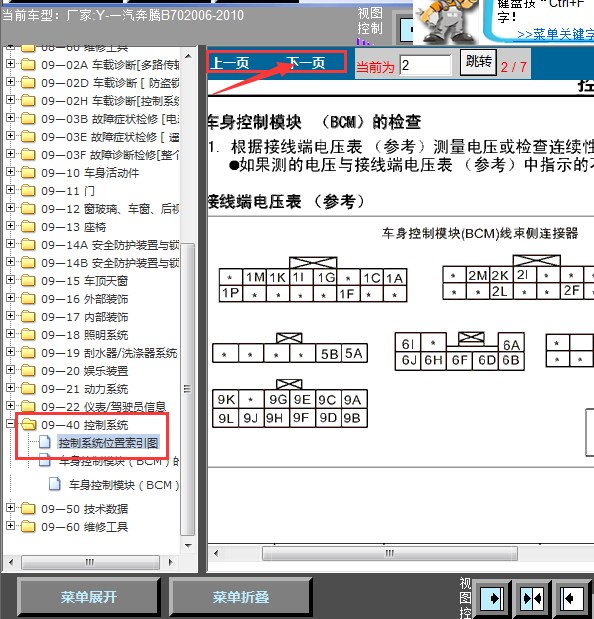
Task: Click the 跳转 jump button
Action: point(478,62)
